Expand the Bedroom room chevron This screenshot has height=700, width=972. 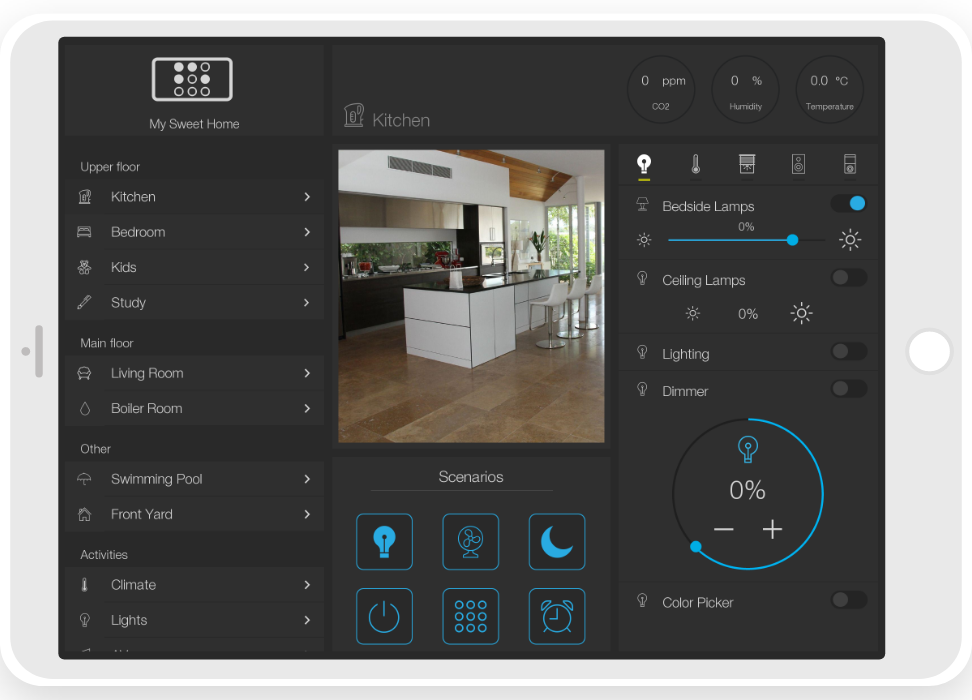coord(307,232)
